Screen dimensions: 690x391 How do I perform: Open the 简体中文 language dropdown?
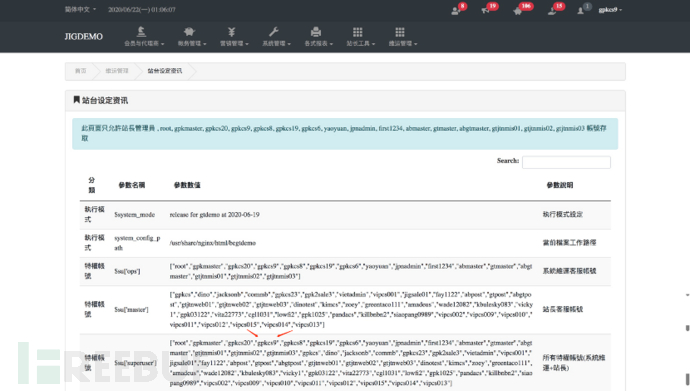click(80, 9)
